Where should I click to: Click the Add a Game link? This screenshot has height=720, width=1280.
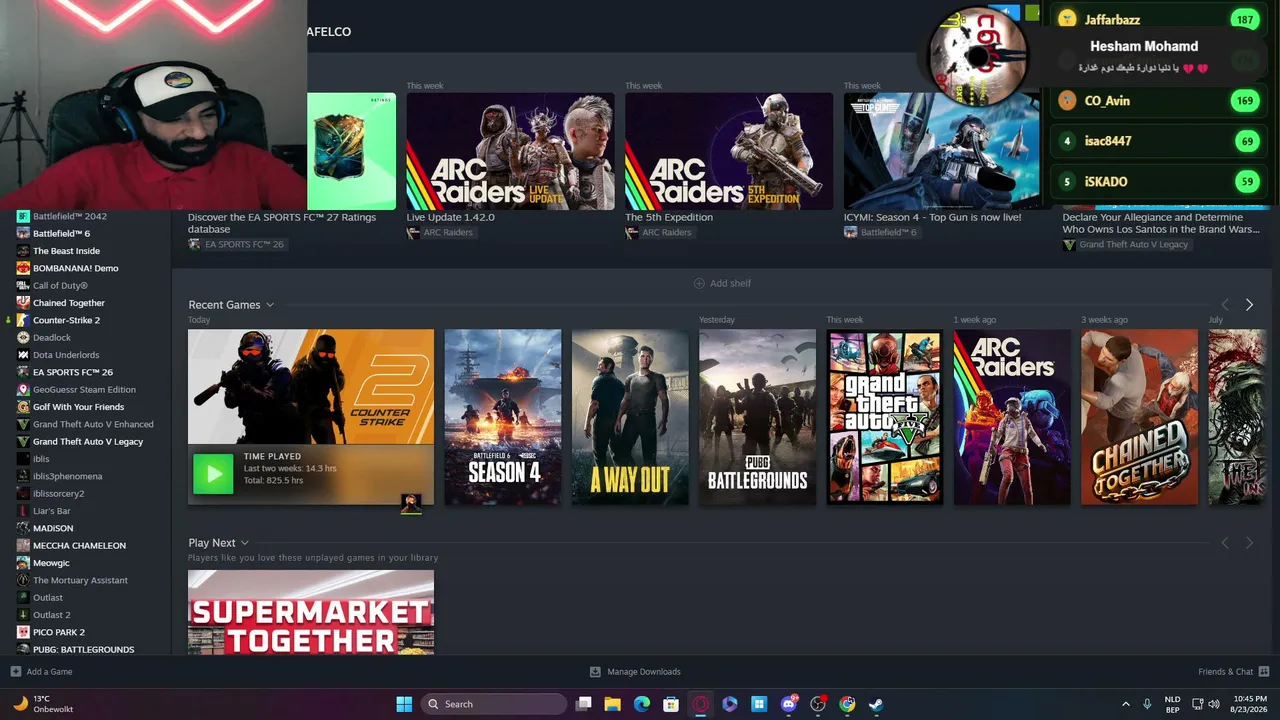pyautogui.click(x=49, y=672)
